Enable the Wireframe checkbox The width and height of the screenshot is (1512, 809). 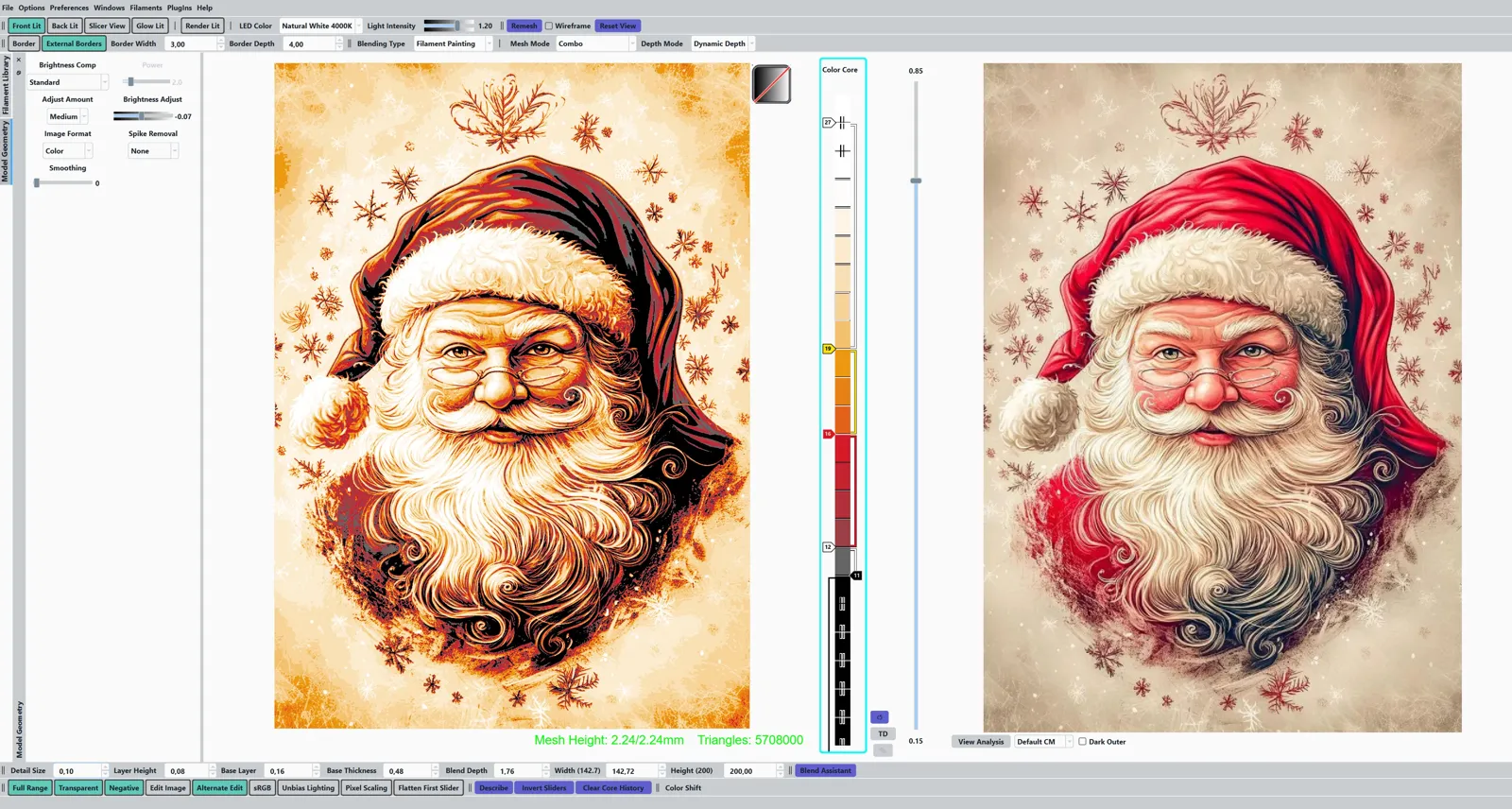(549, 26)
